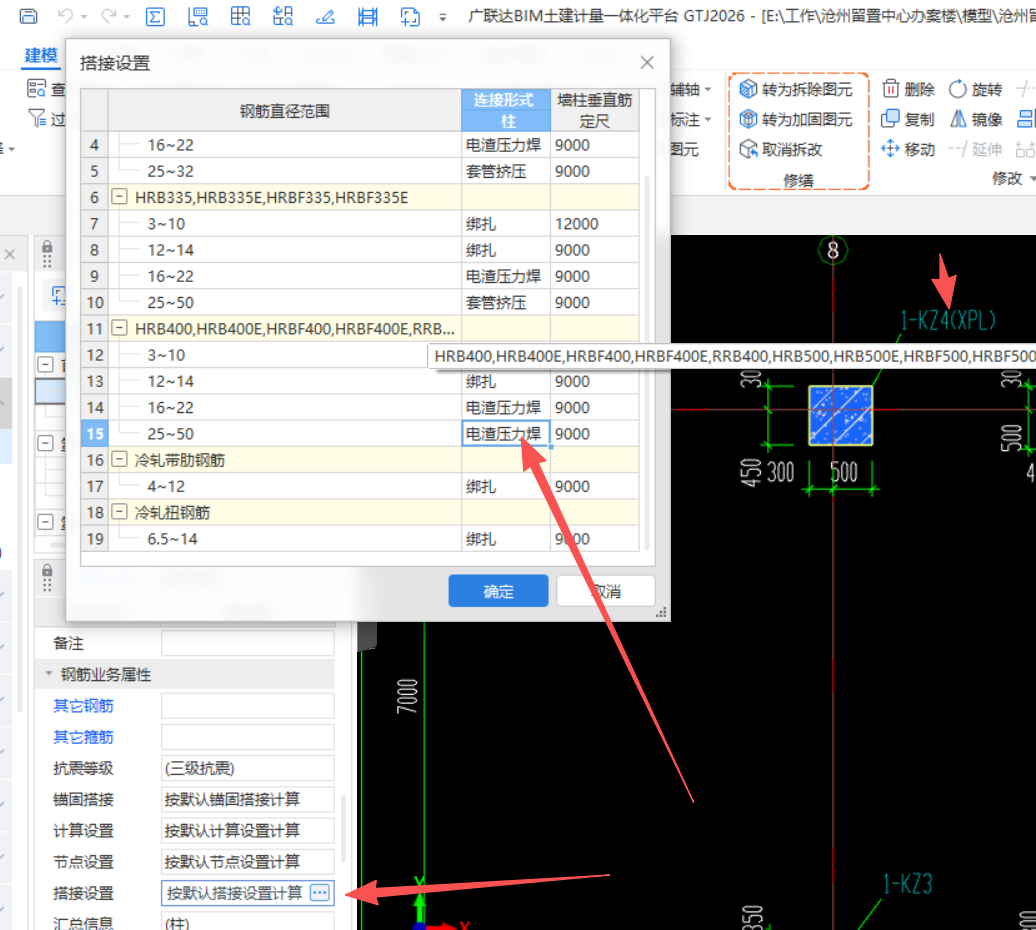
Task: Click row number 15 header
Action: (95, 434)
